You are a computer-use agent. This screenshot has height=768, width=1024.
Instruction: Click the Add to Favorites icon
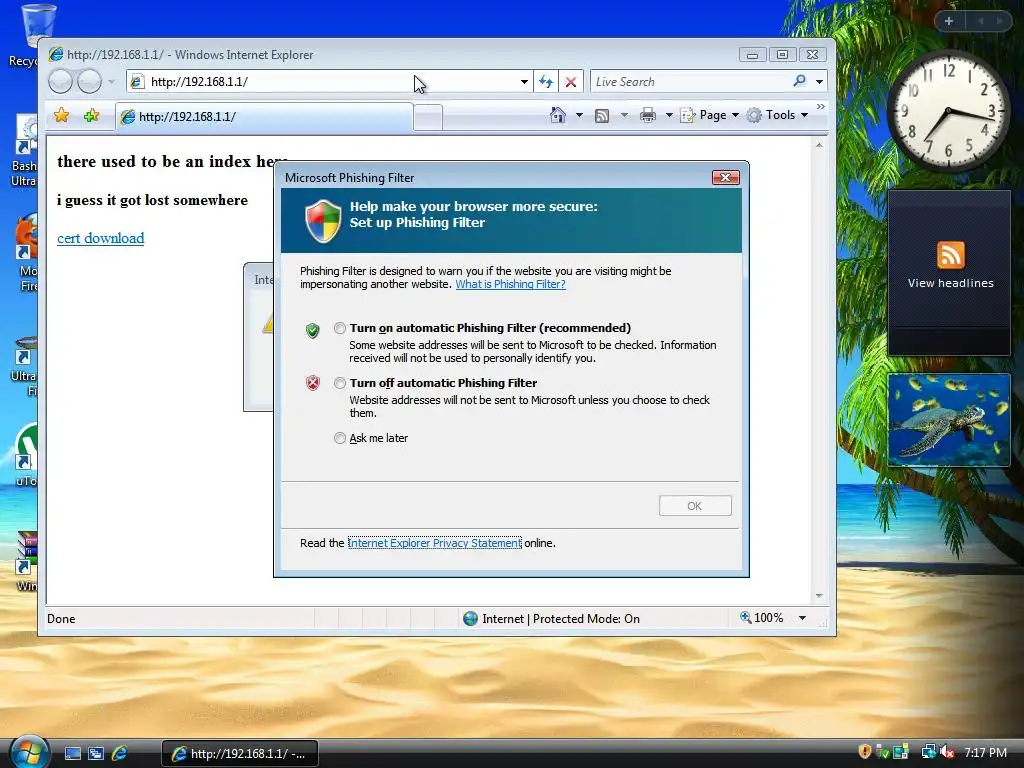tap(91, 116)
